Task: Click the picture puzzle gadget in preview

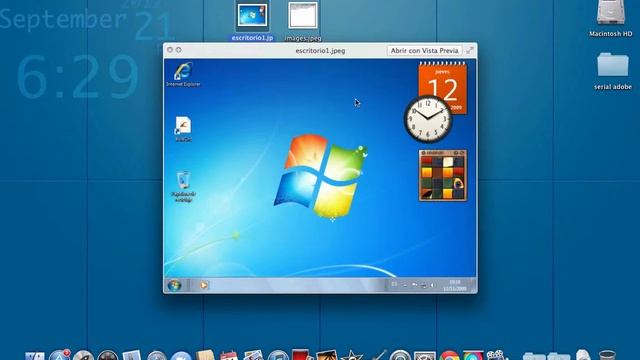Action: coord(443,176)
